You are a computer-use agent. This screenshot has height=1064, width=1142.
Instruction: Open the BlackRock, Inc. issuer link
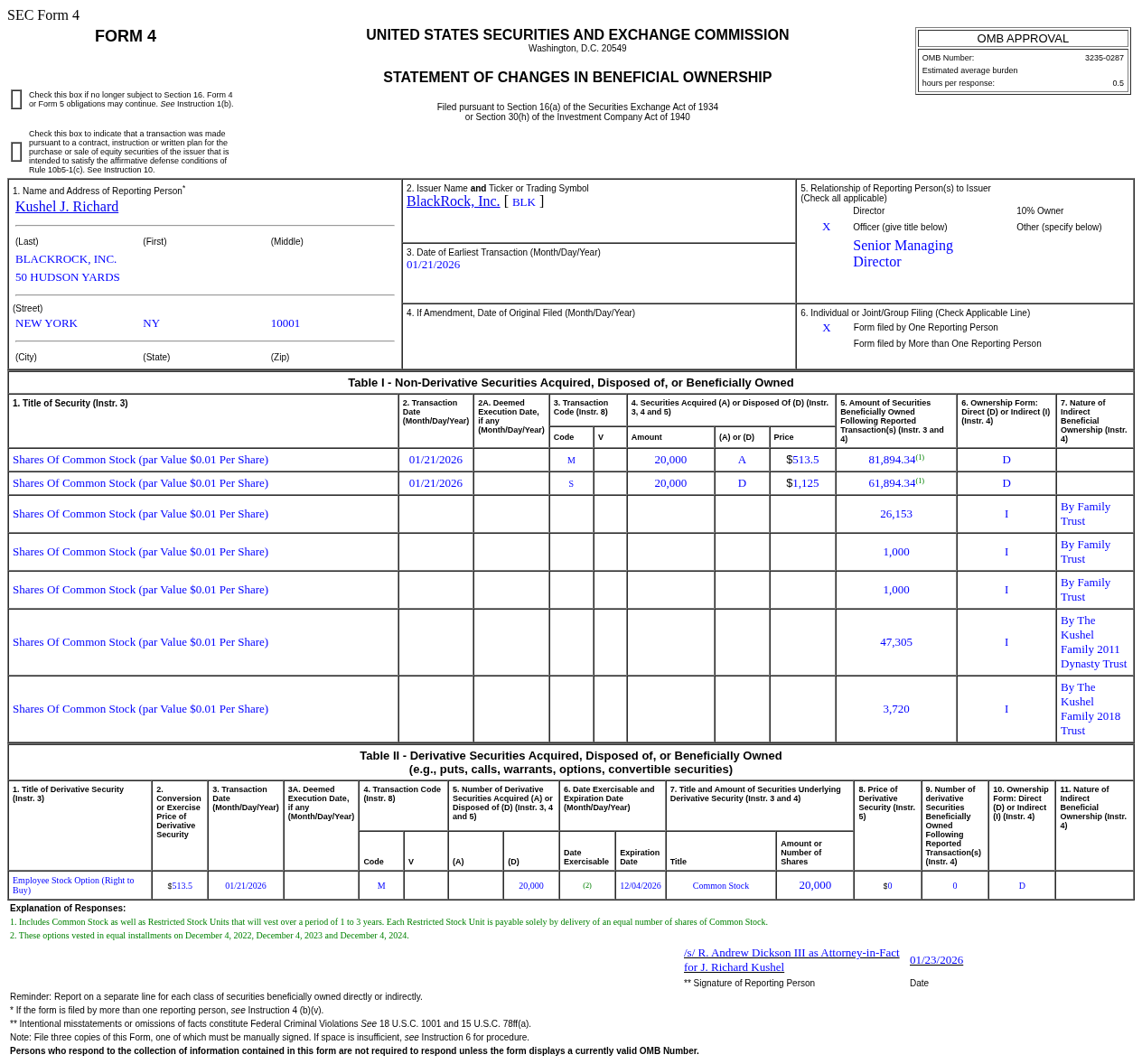click(x=453, y=201)
